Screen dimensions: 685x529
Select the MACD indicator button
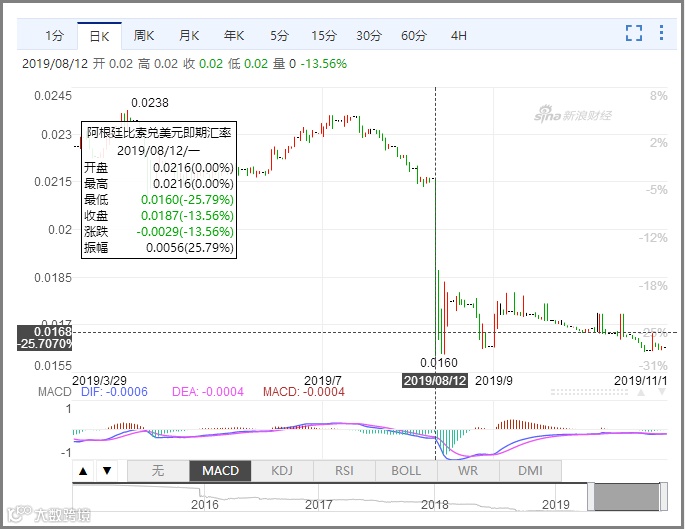click(220, 471)
